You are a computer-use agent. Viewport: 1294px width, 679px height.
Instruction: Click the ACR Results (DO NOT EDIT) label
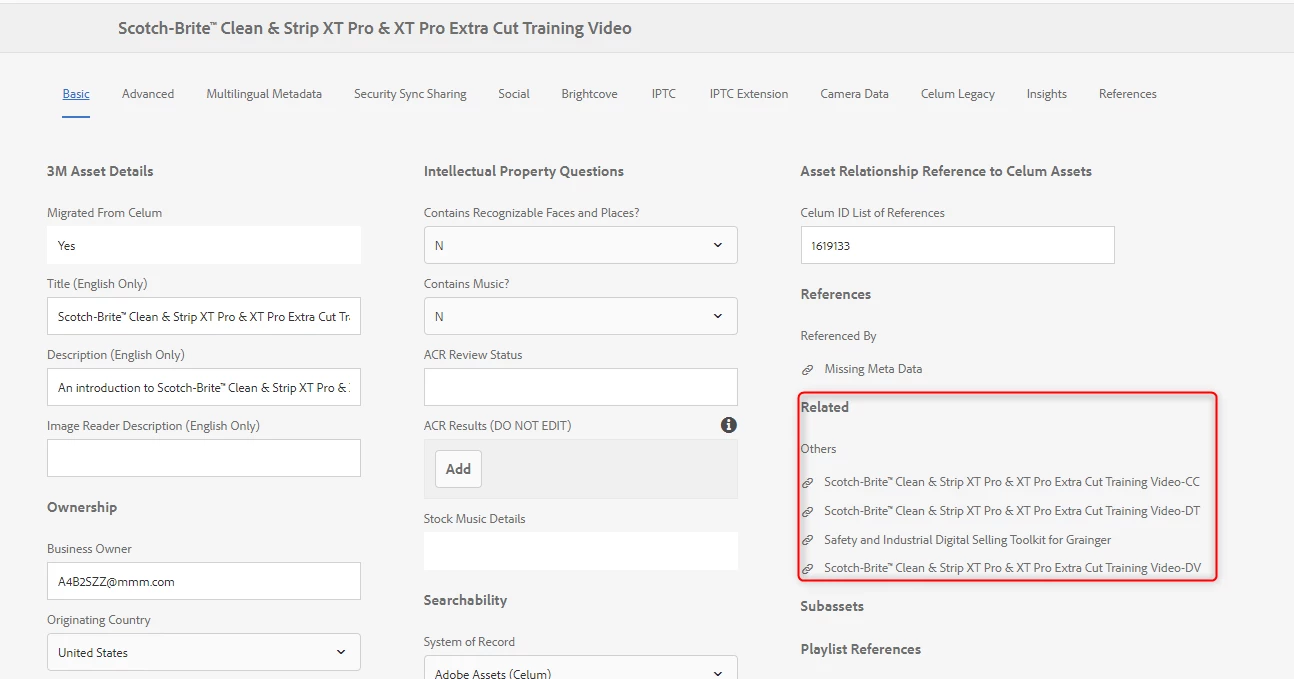[x=497, y=426]
